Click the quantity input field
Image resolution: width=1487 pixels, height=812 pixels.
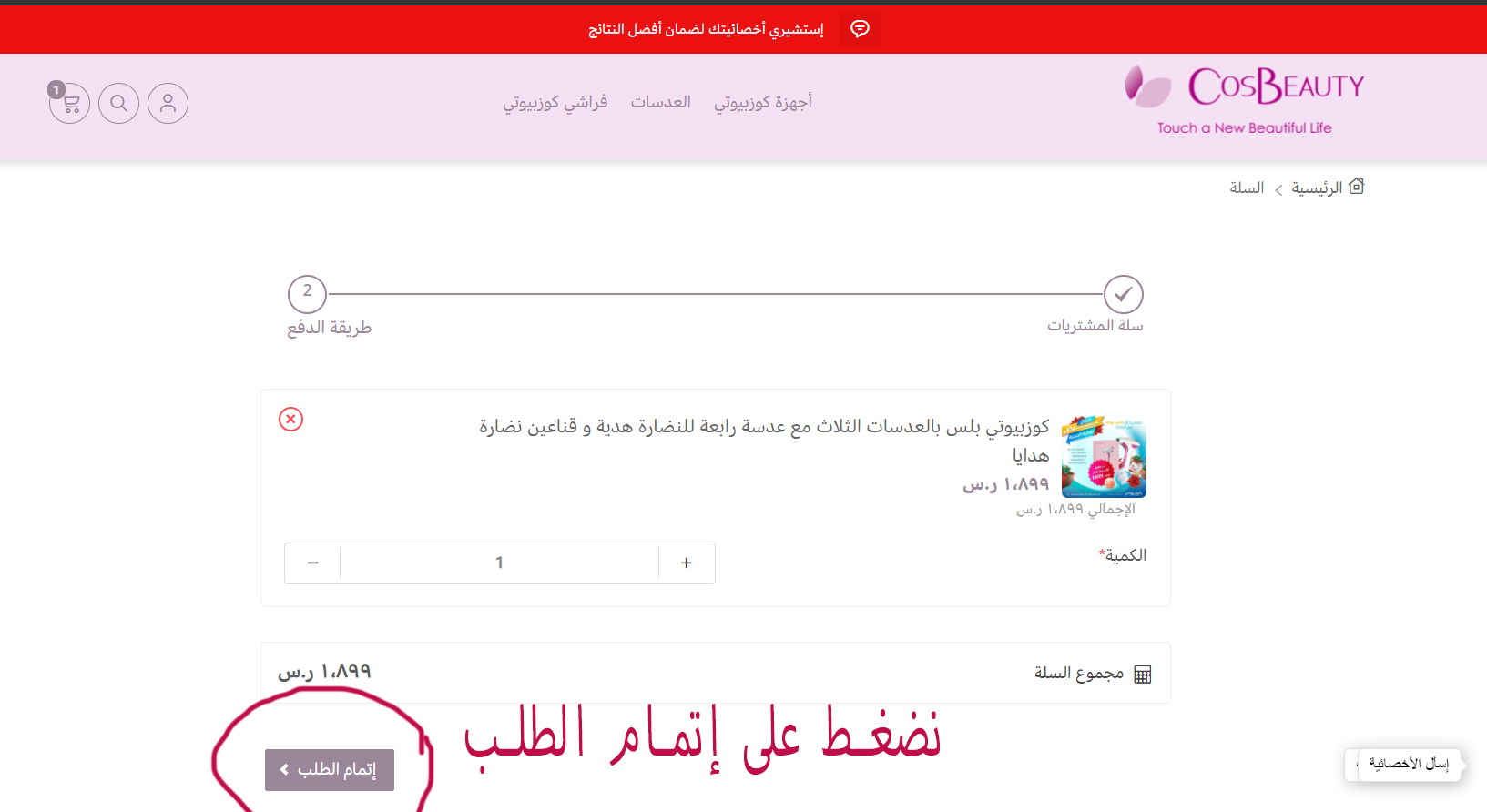coord(499,563)
